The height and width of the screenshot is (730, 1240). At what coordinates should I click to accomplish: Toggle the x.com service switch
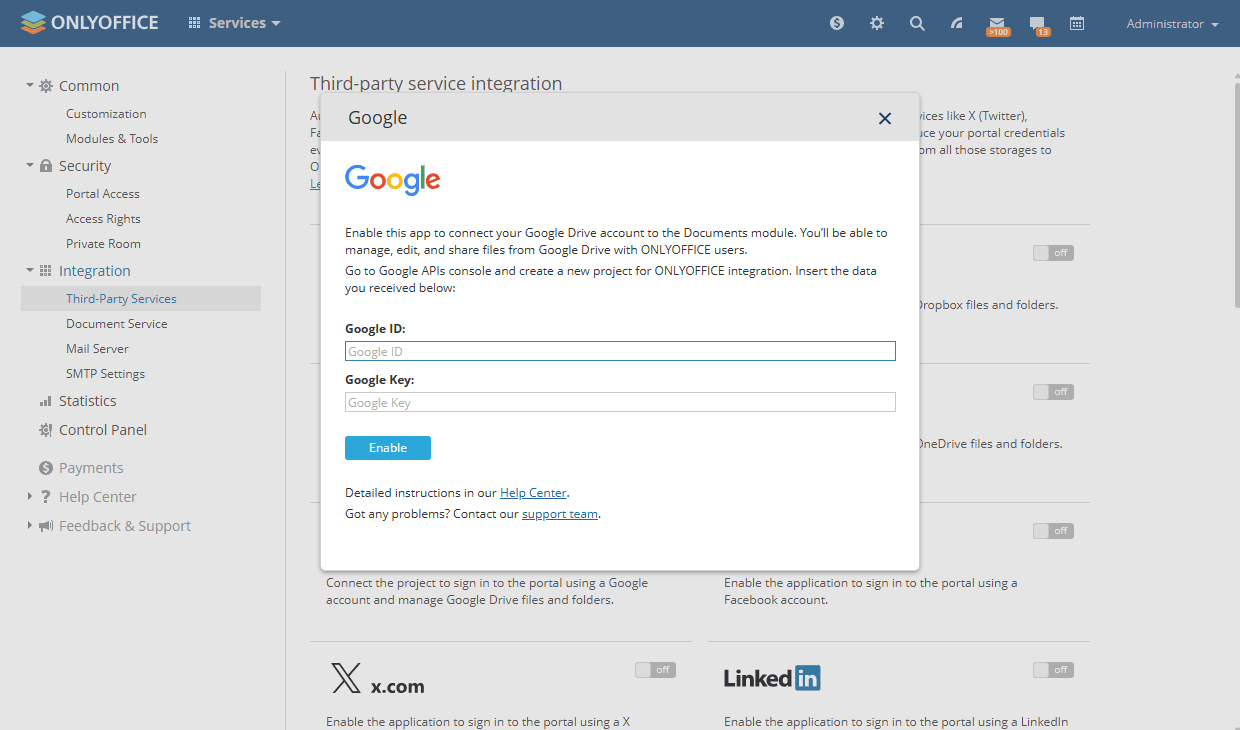pos(655,670)
